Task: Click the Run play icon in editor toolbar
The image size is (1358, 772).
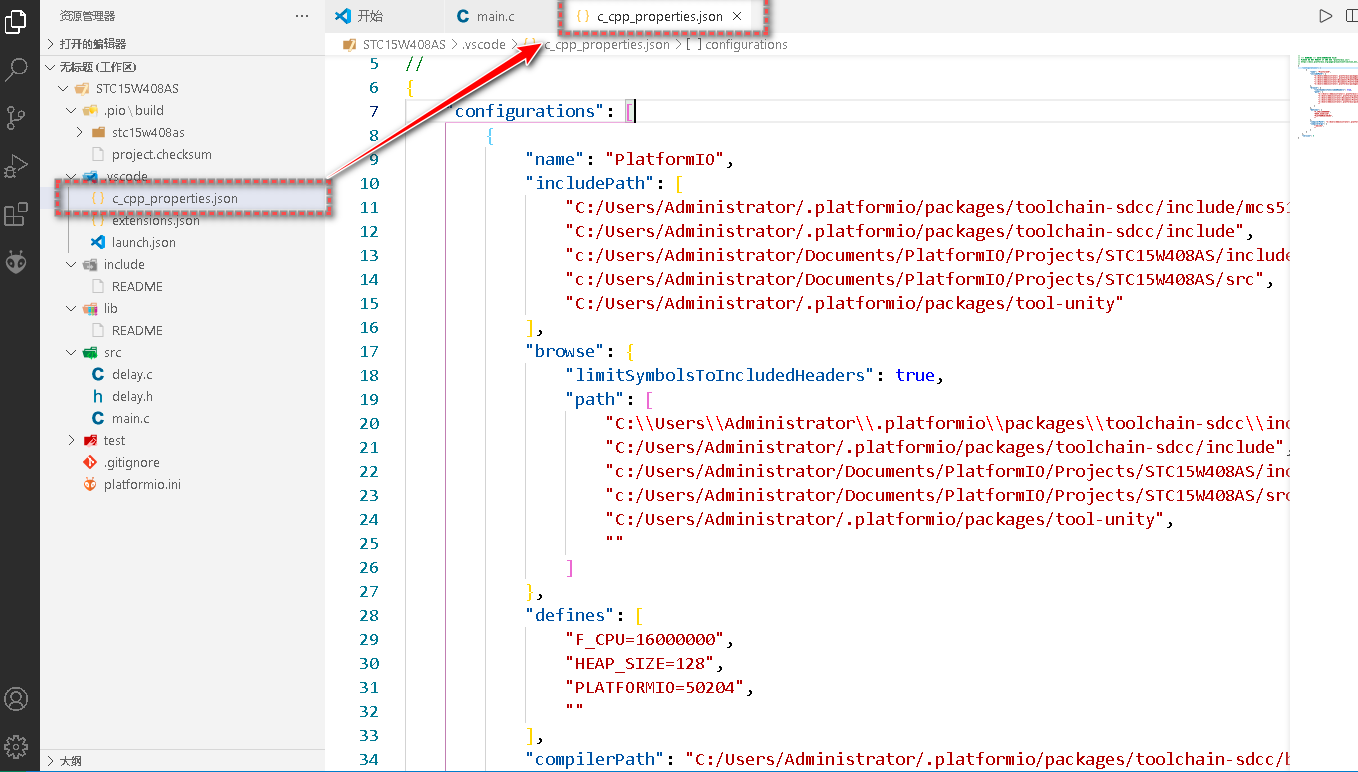Action: 1325,16
